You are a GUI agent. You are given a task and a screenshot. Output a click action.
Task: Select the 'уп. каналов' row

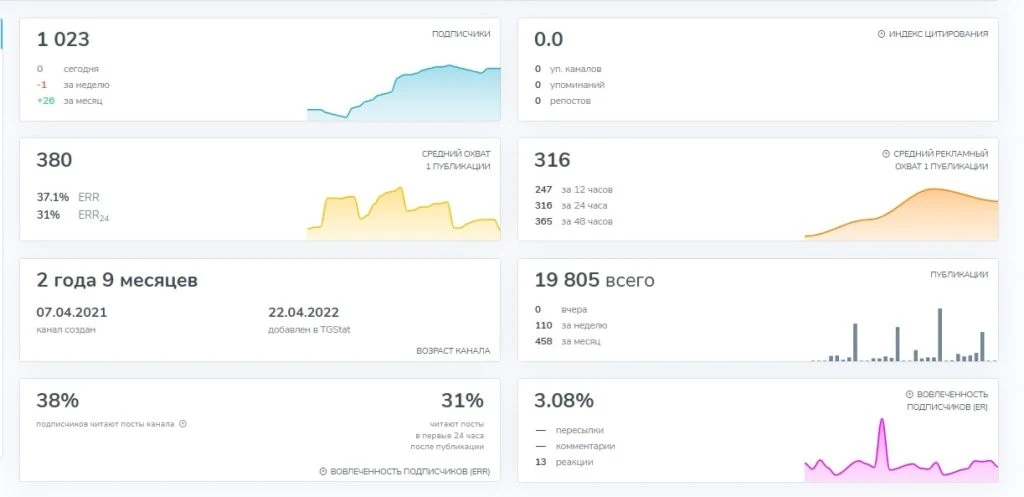pyautogui.click(x=568, y=69)
